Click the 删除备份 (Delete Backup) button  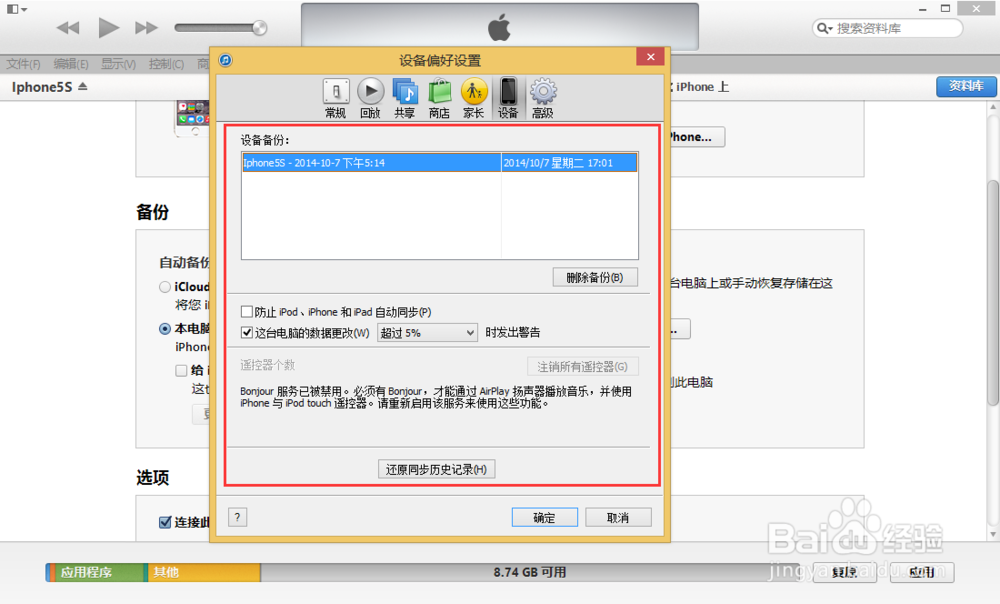(x=595, y=277)
